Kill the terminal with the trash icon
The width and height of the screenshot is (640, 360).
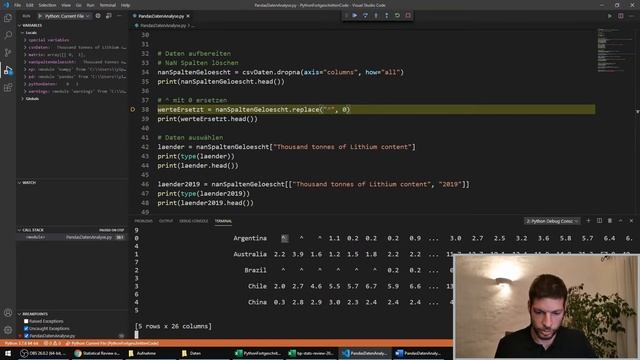610,221
